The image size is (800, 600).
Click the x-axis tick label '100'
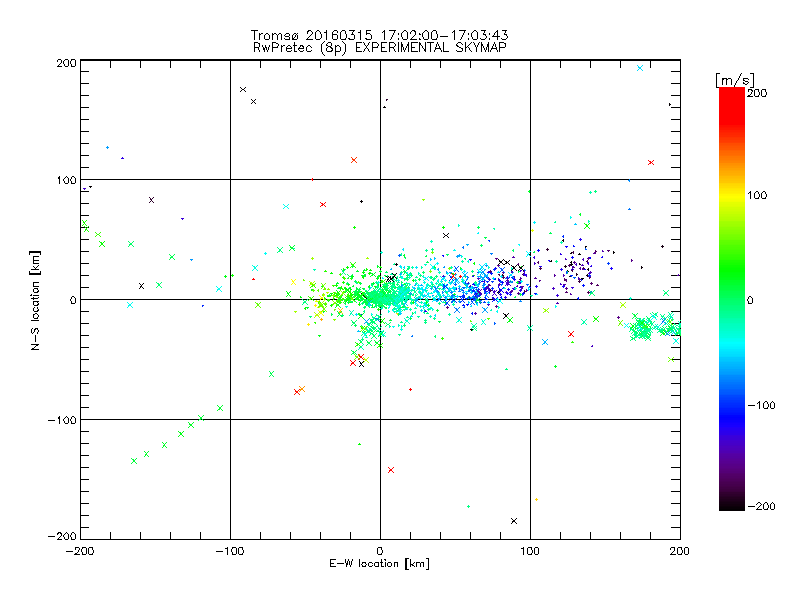(530, 551)
